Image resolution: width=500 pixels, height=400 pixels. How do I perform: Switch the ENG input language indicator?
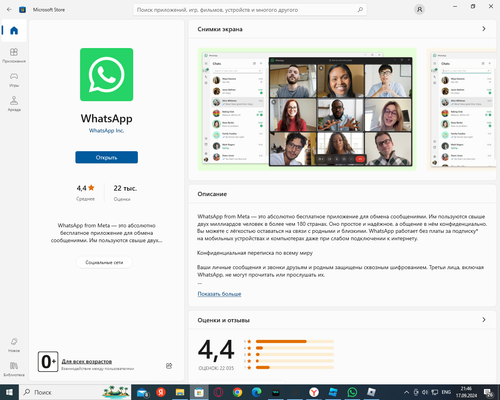pos(446,392)
